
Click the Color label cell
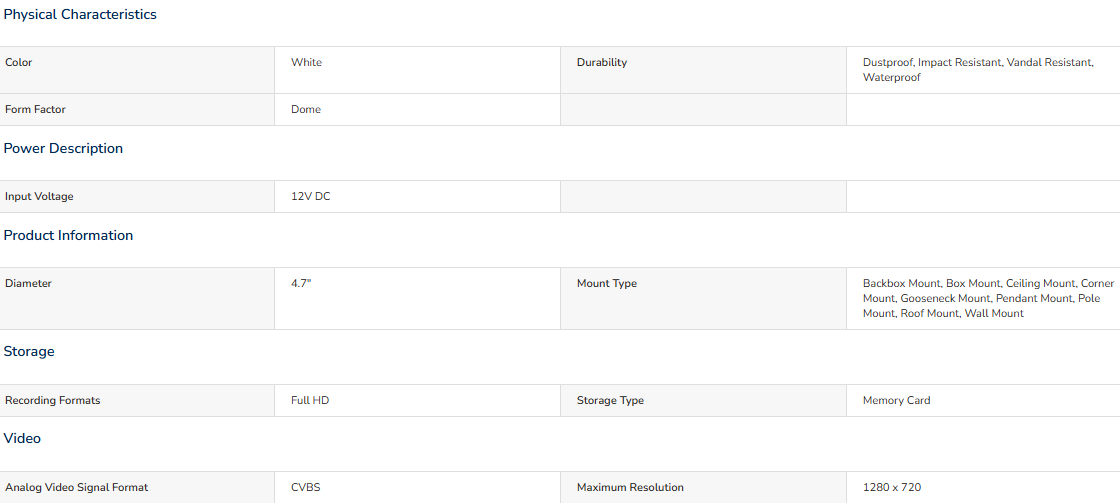point(137,70)
